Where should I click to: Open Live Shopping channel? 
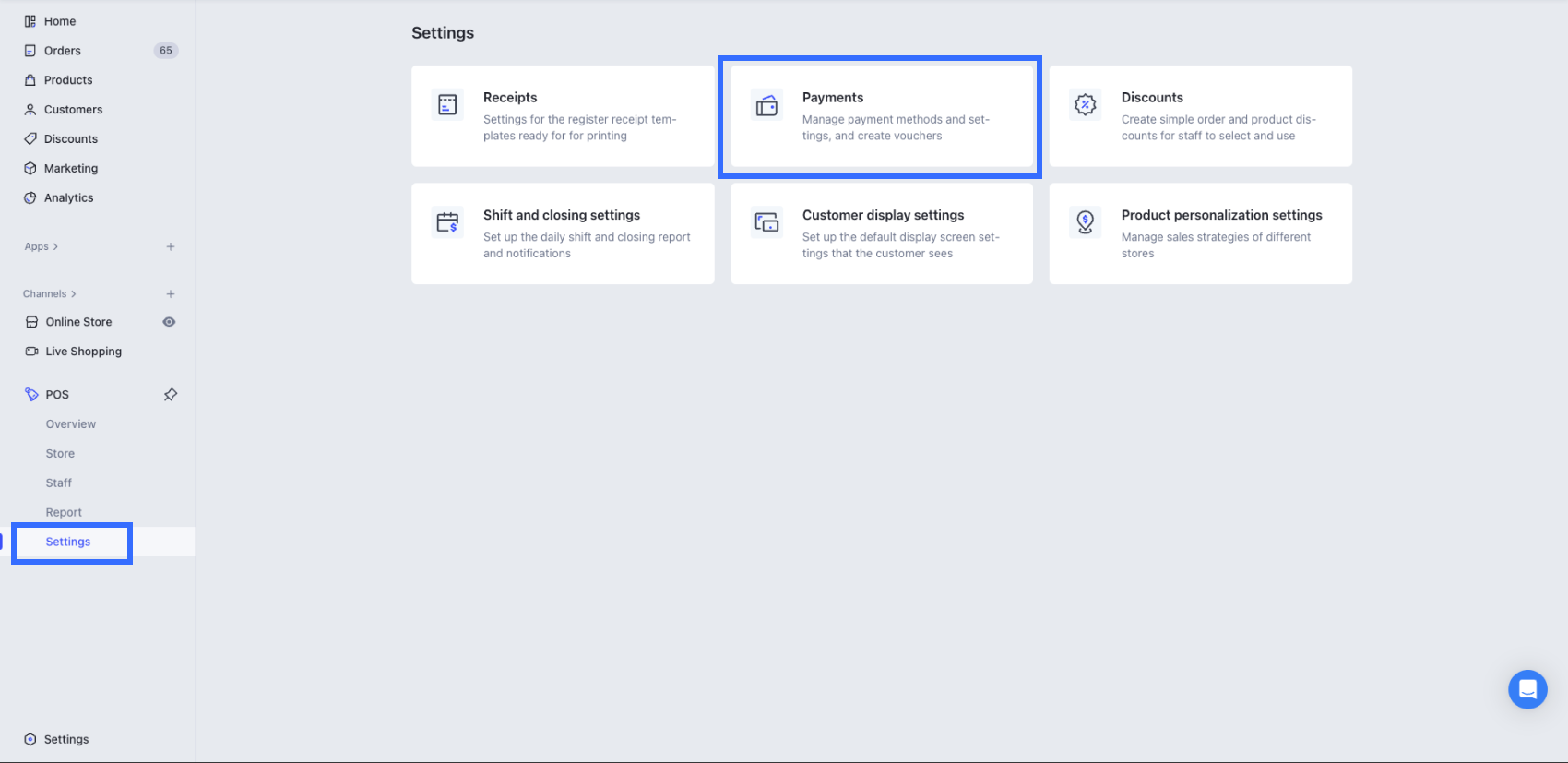click(84, 352)
